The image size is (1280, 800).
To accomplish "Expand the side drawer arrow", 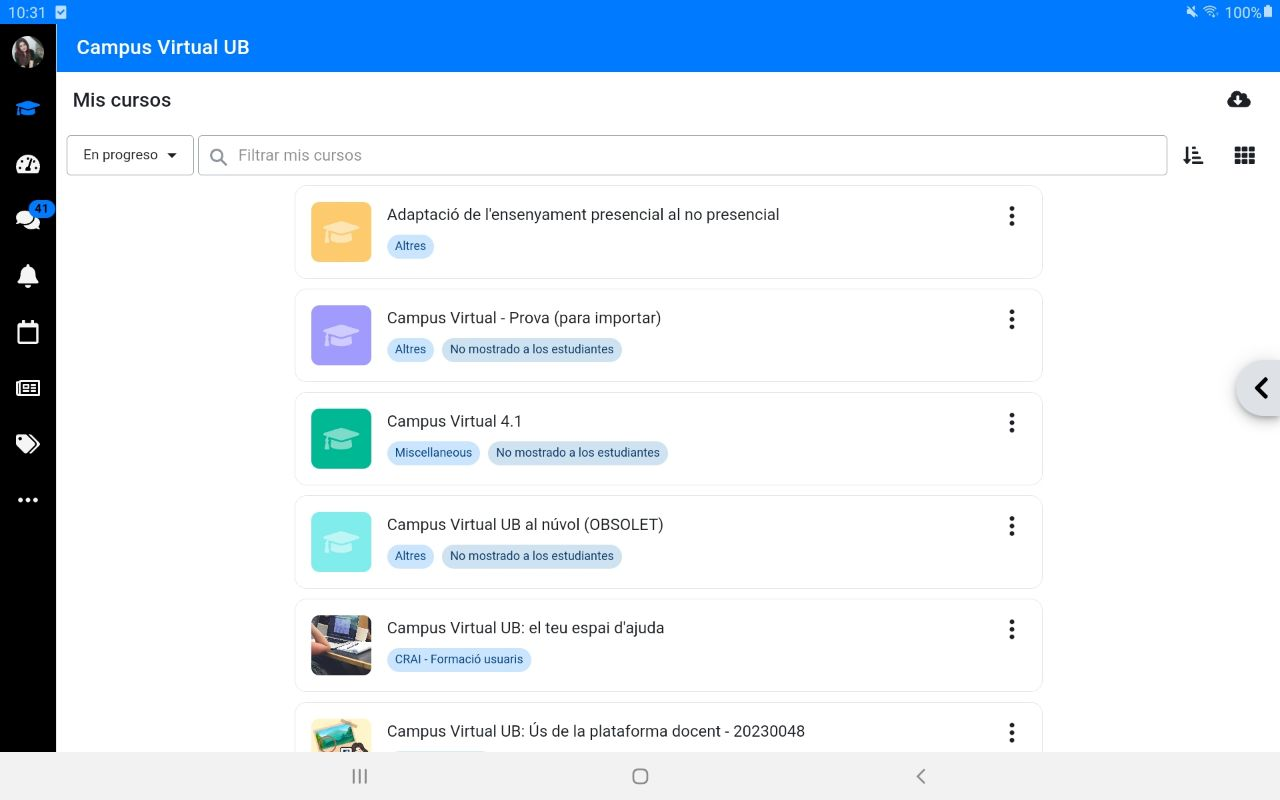I will (1260, 388).
